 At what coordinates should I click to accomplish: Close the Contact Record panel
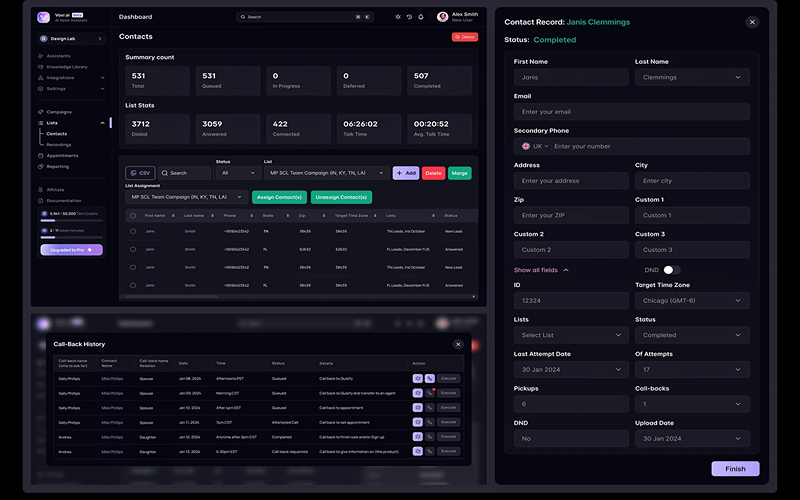(x=752, y=22)
